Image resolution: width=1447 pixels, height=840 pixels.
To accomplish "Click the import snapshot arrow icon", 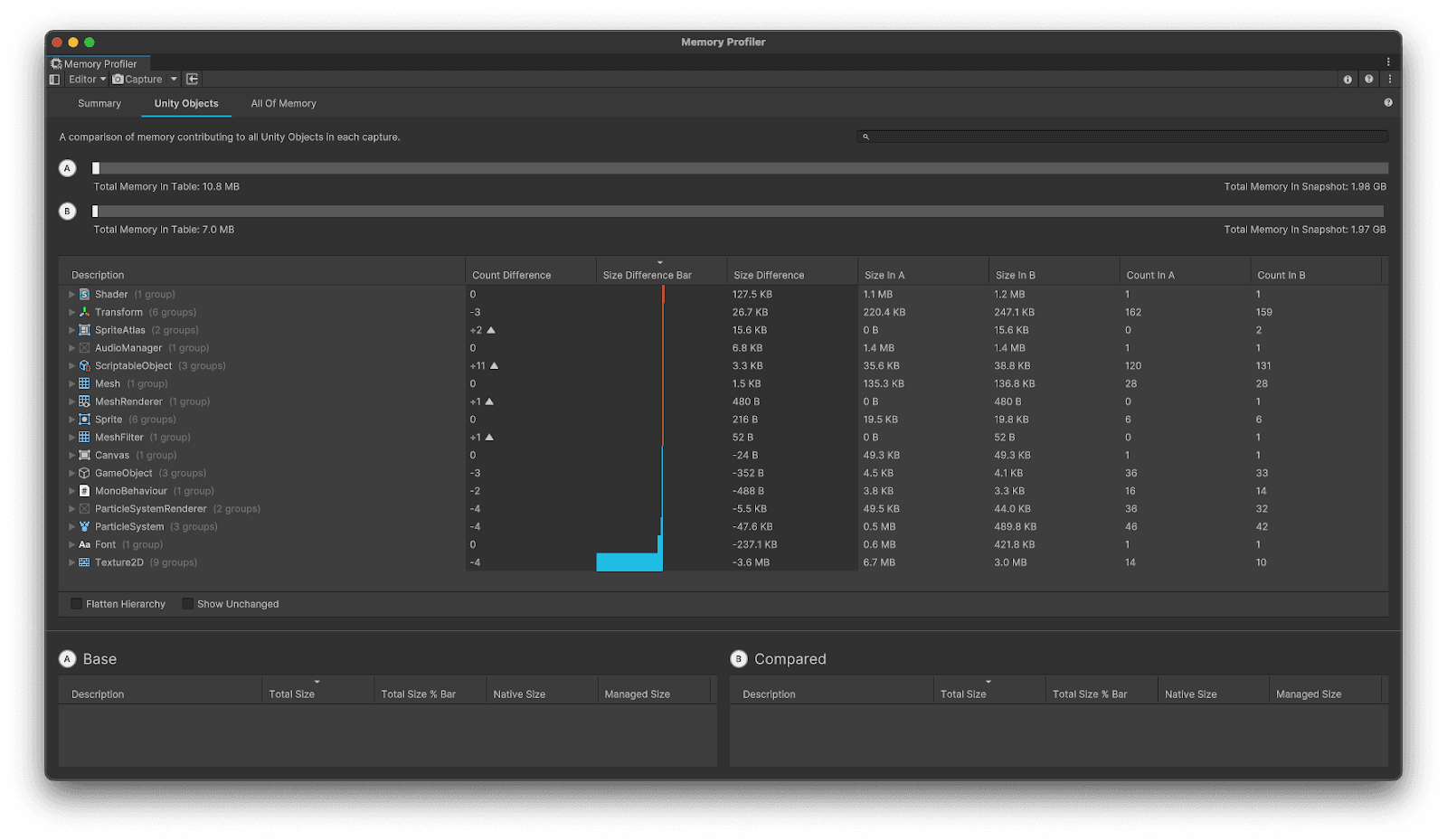I will pyautogui.click(x=192, y=80).
